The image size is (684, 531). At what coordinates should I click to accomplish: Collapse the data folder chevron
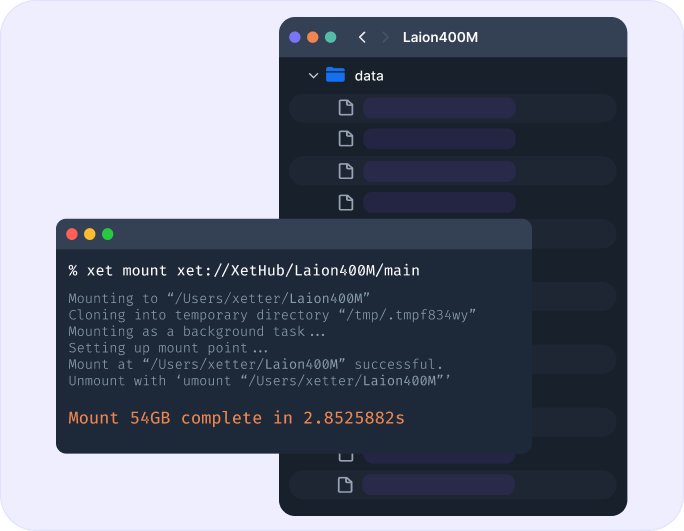click(313, 75)
